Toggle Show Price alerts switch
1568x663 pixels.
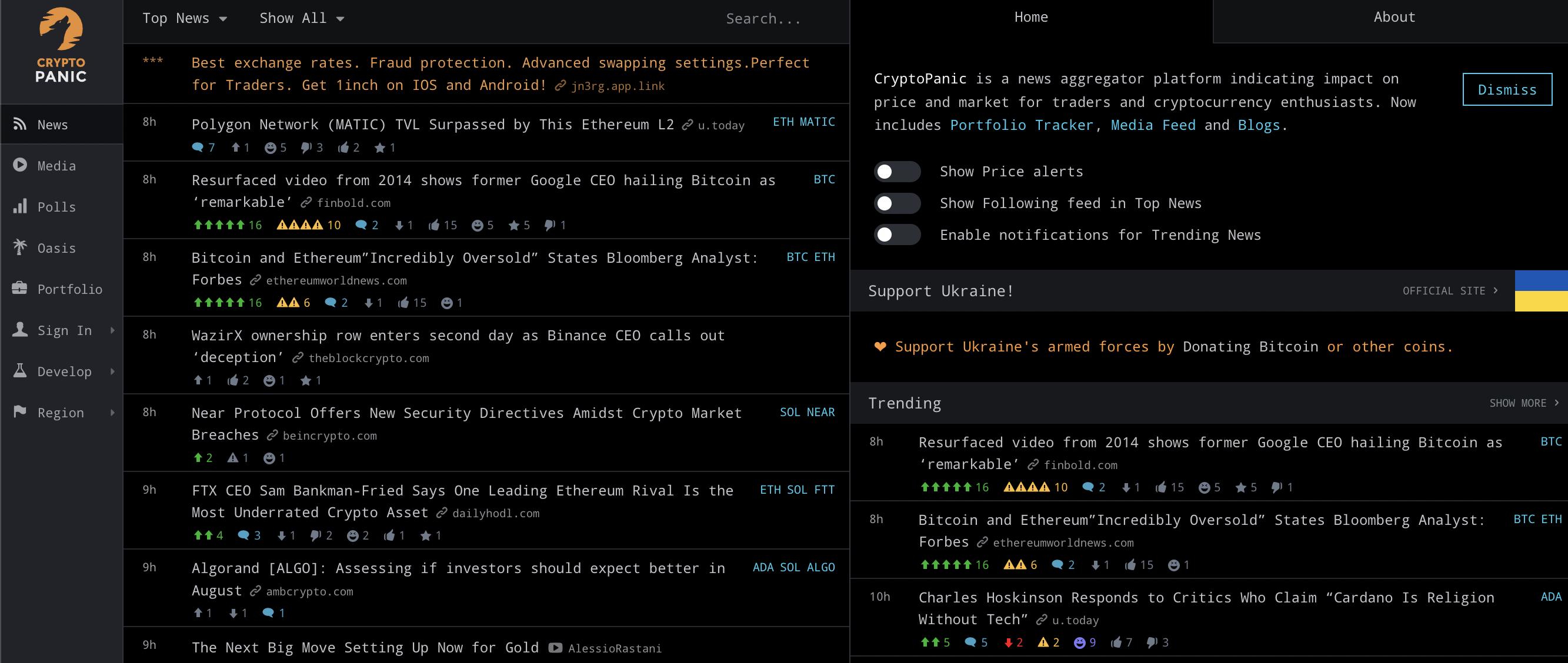(897, 172)
